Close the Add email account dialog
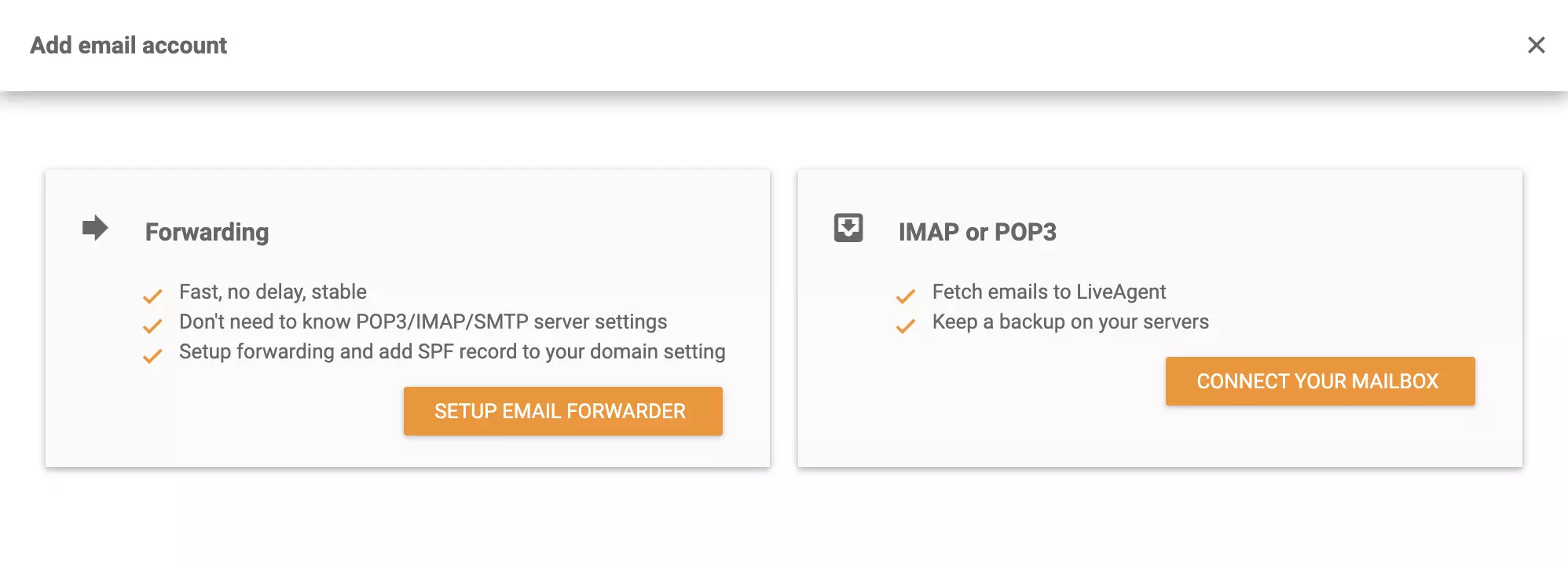This screenshot has width=1568, height=566. (x=1537, y=45)
